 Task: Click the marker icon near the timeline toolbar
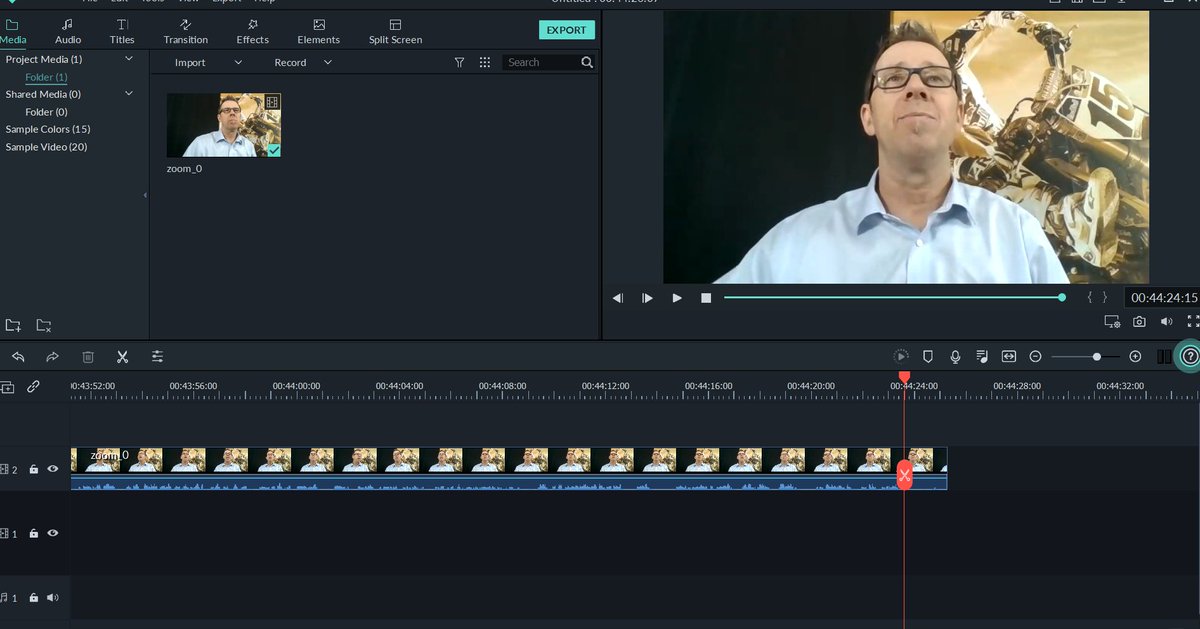(x=927, y=356)
